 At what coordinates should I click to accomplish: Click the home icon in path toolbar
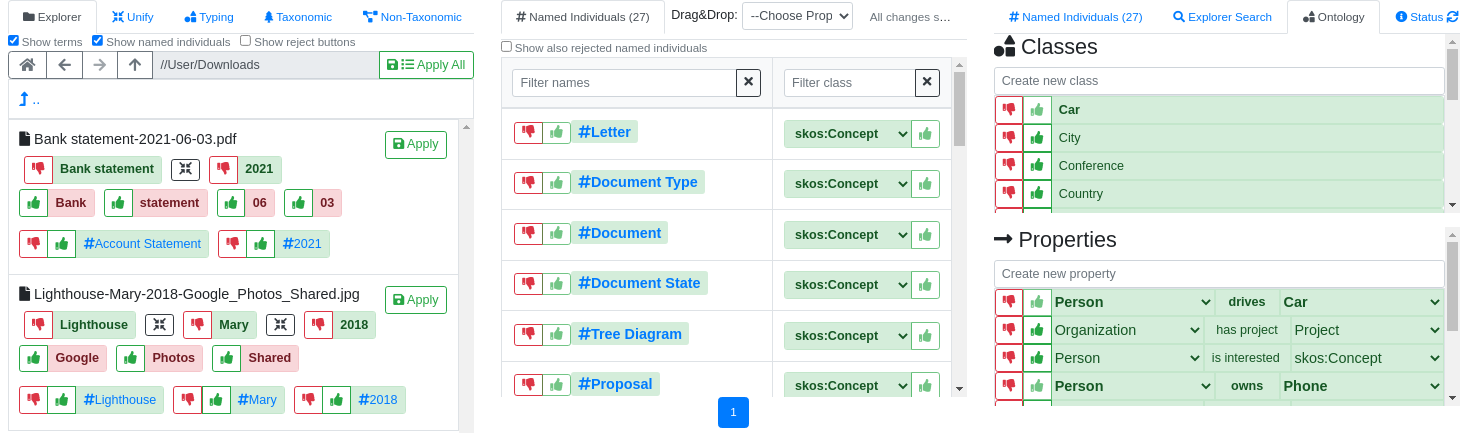point(28,65)
